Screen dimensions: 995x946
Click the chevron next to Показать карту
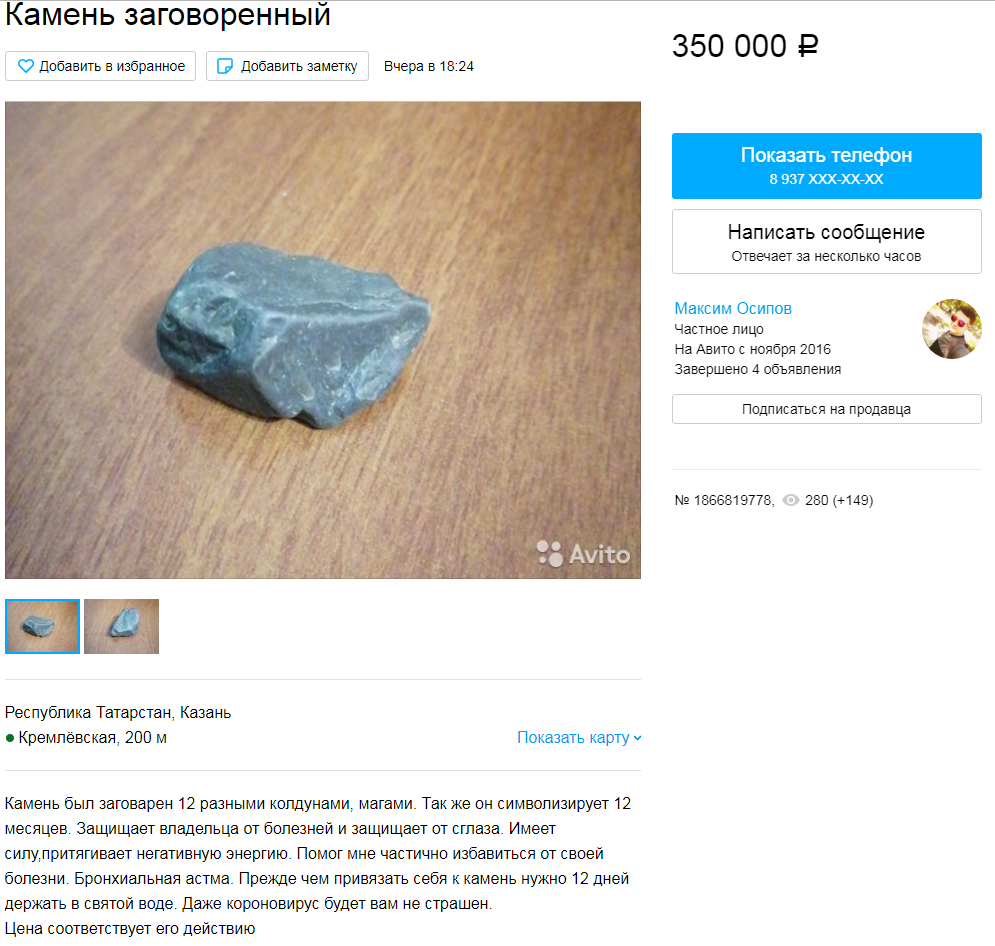tap(637, 738)
